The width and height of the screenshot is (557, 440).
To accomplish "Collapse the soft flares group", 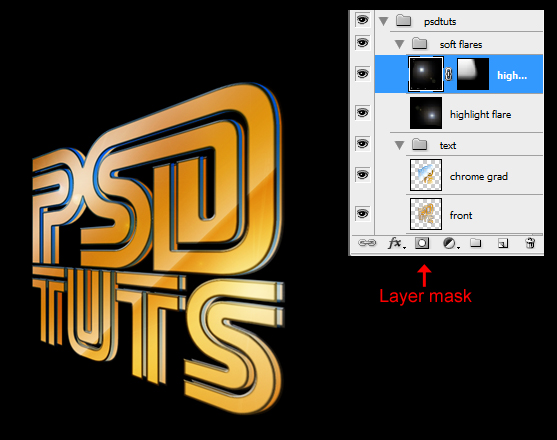I will [x=400, y=44].
